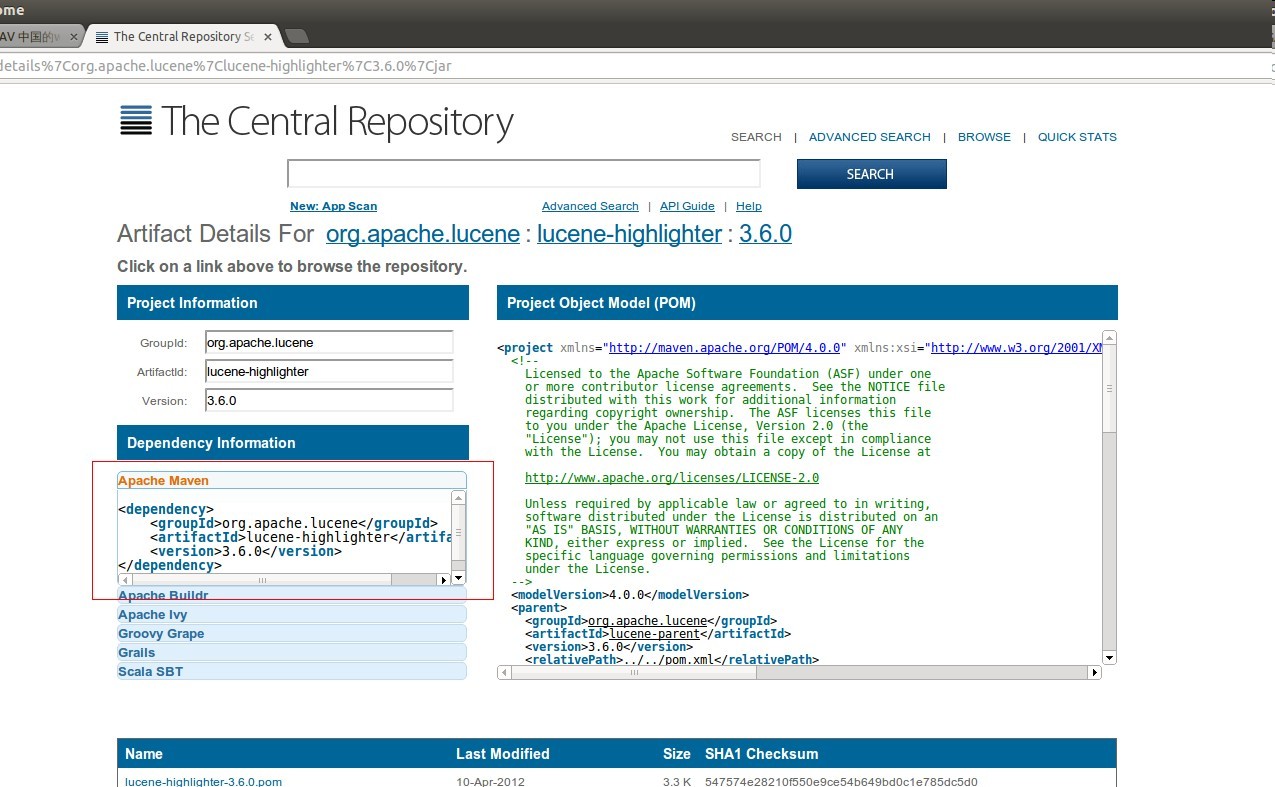The height and width of the screenshot is (787, 1275).
Task: Collapse the Apache Maven dependency section
Action: coord(292,481)
